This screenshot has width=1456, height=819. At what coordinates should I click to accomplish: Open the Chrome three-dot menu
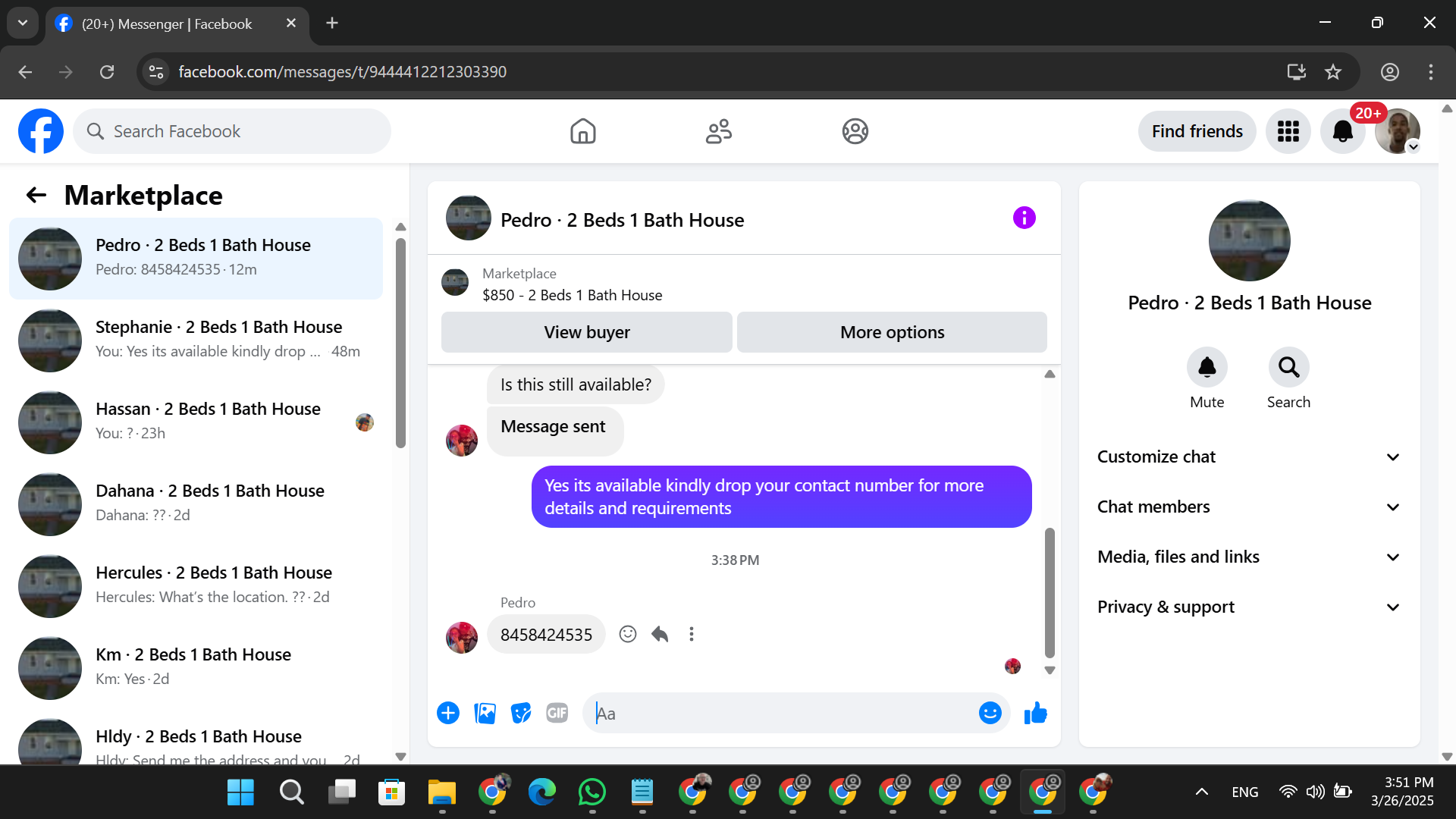(x=1430, y=72)
